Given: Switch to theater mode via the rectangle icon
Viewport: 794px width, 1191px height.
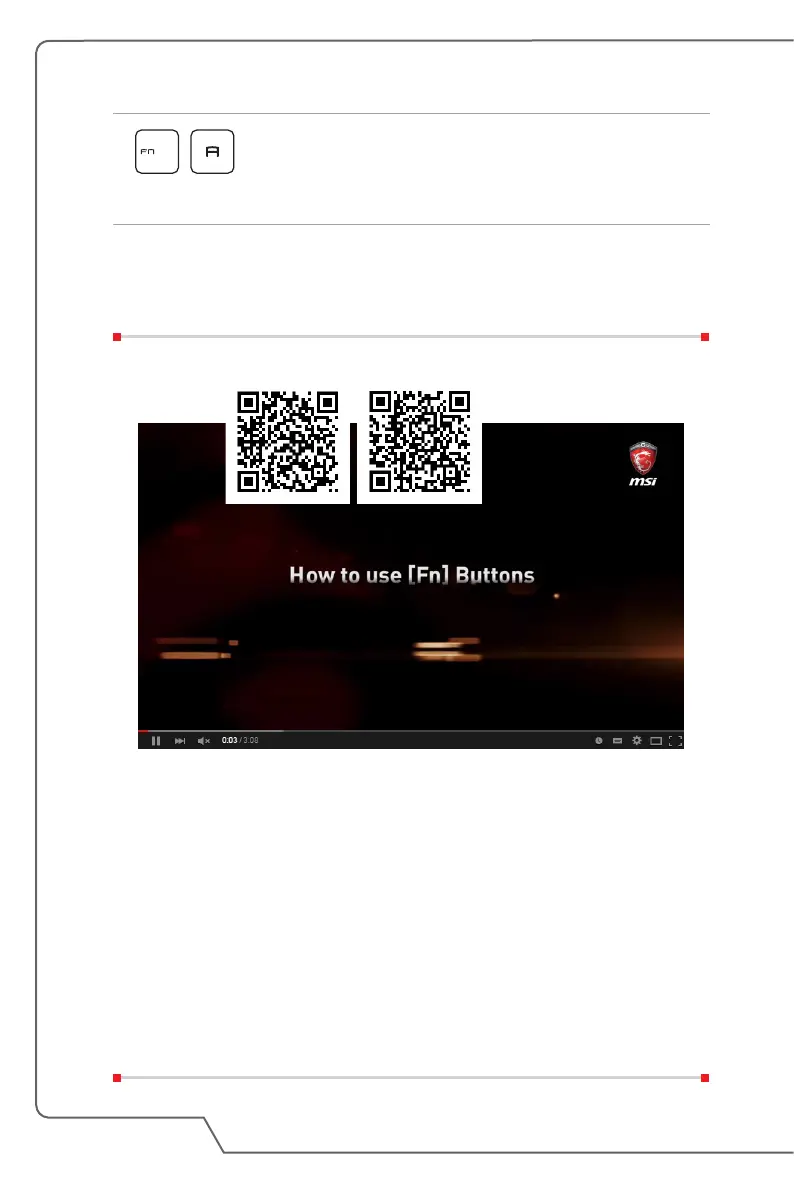Looking at the screenshot, I should 656,741.
